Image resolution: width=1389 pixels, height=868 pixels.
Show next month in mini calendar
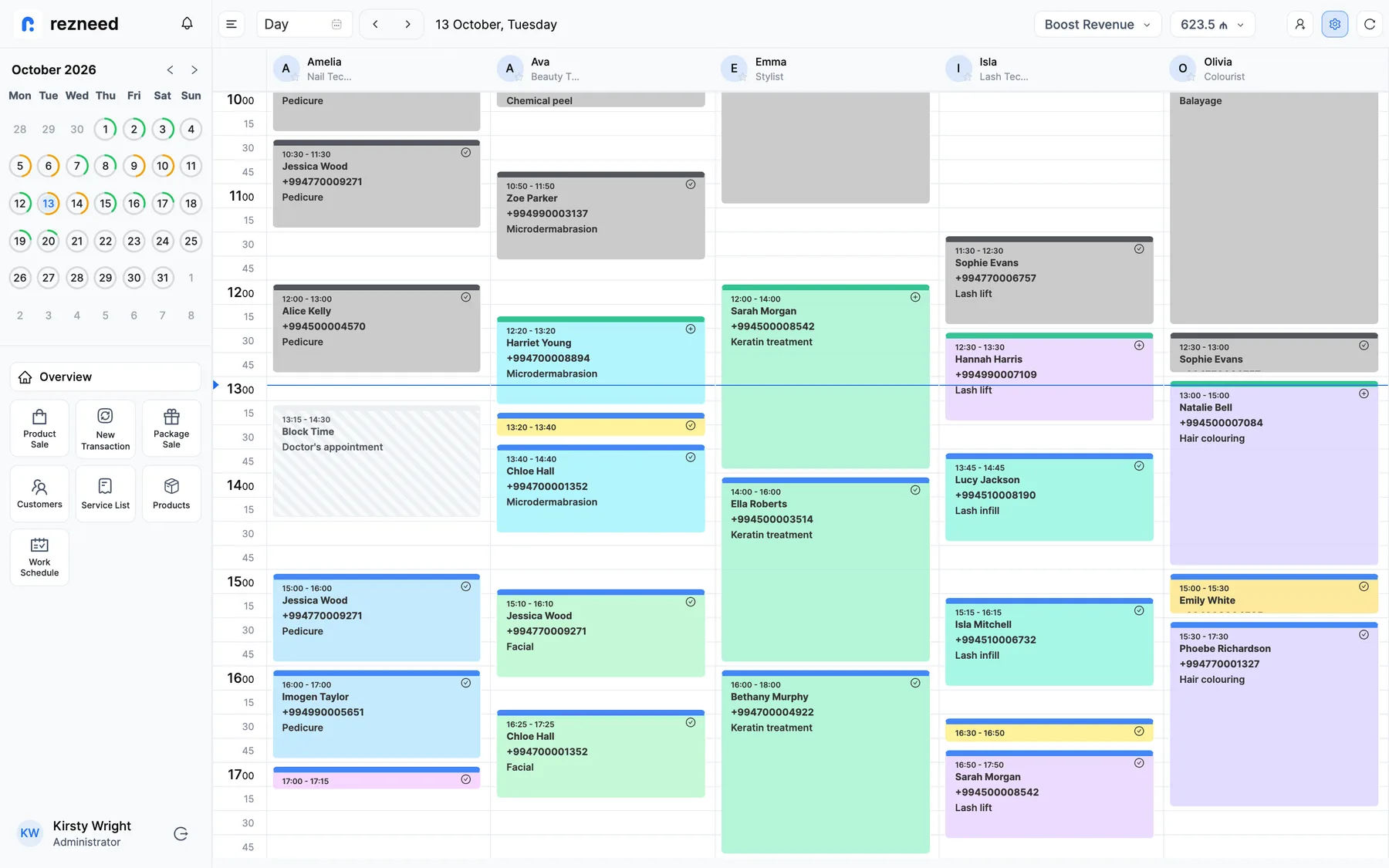click(x=194, y=69)
